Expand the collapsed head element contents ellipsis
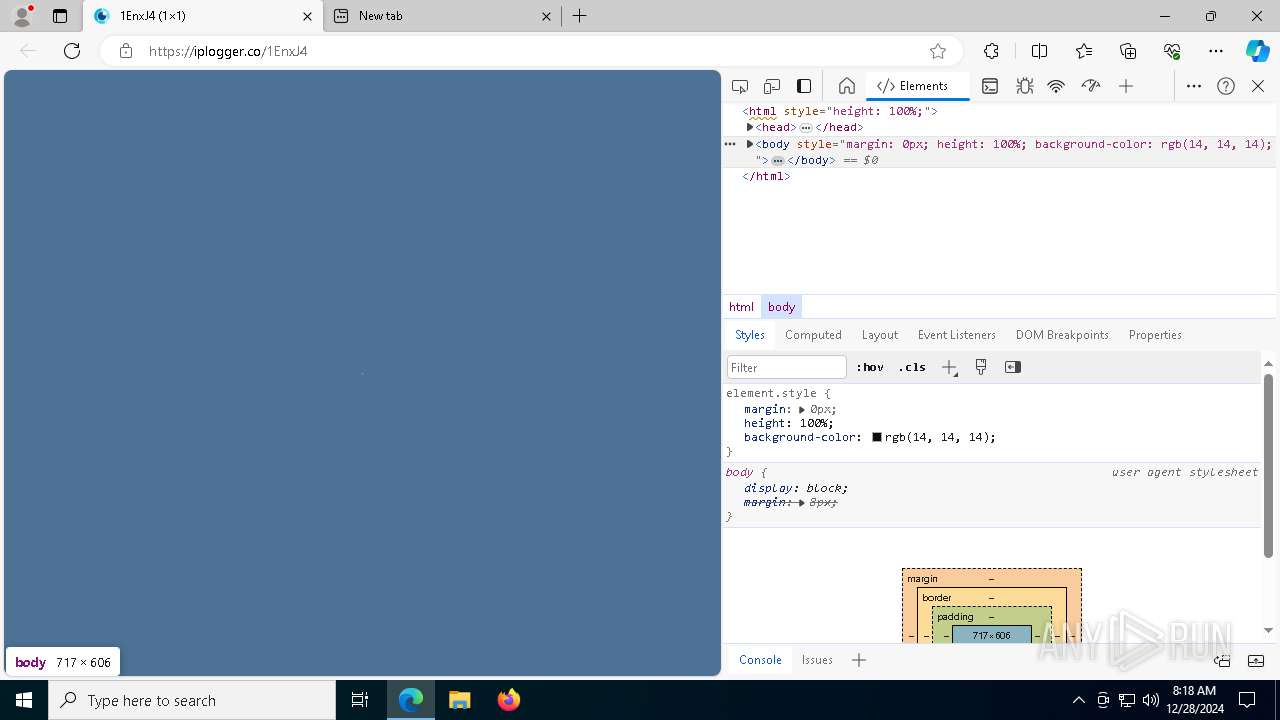Viewport: 1280px width, 720px height. pos(806,128)
